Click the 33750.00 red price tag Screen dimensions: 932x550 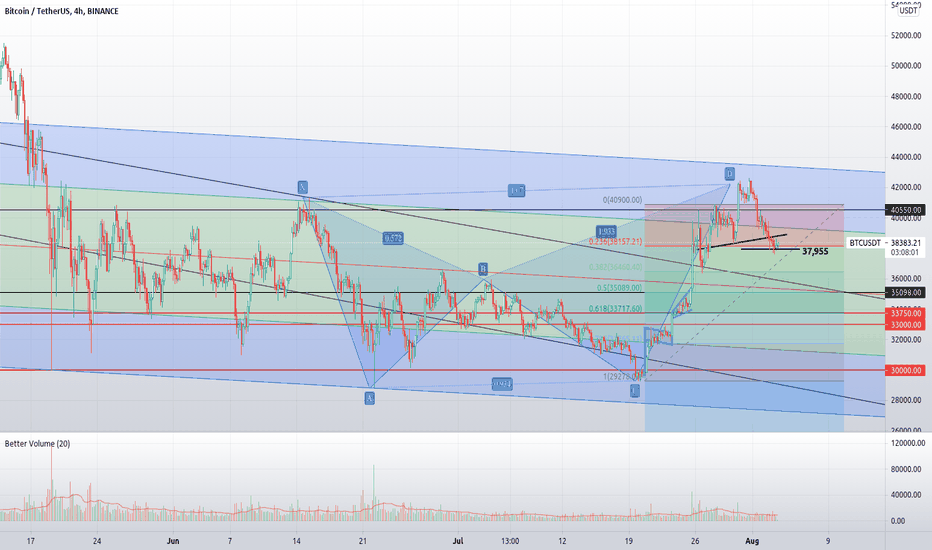pyautogui.click(x=906, y=313)
